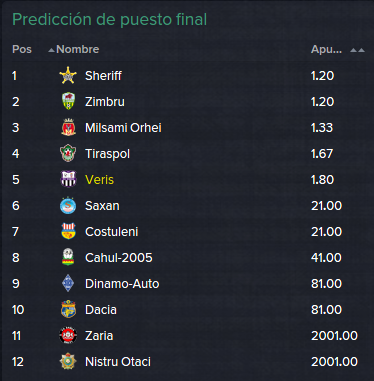Click the Predicción de puesto final title
Image resolution: width=374 pixels, height=381 pixels.
coord(110,19)
